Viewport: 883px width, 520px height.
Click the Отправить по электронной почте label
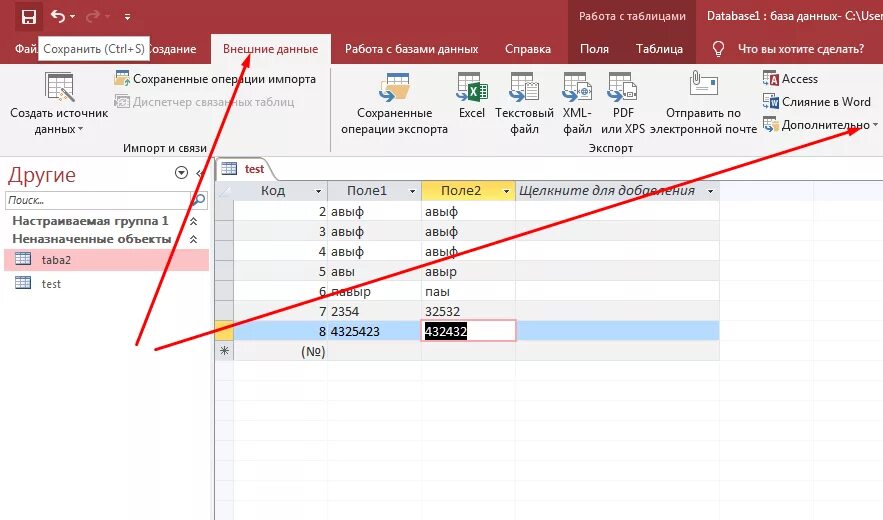click(x=703, y=121)
